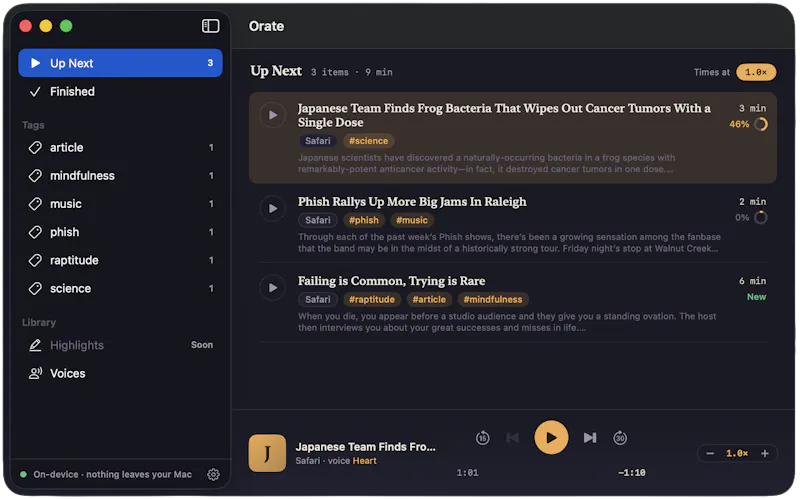Select Up Next in sidebar
The image size is (800, 499).
point(120,63)
